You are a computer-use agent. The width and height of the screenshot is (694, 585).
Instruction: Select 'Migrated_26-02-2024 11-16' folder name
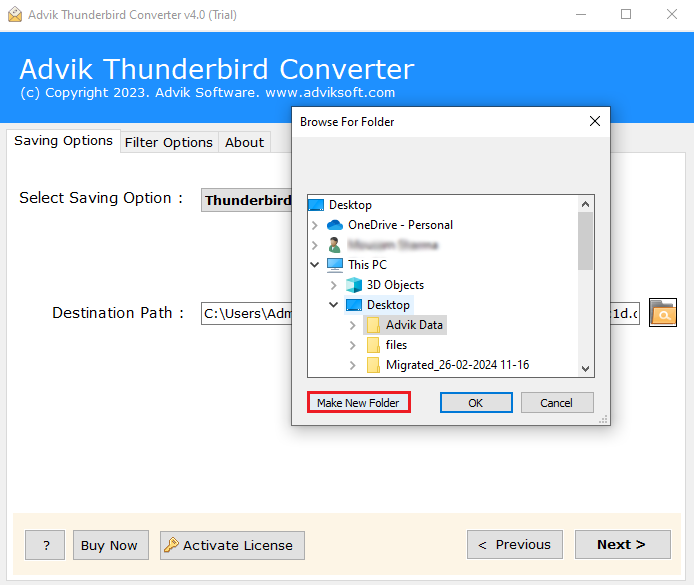457,365
